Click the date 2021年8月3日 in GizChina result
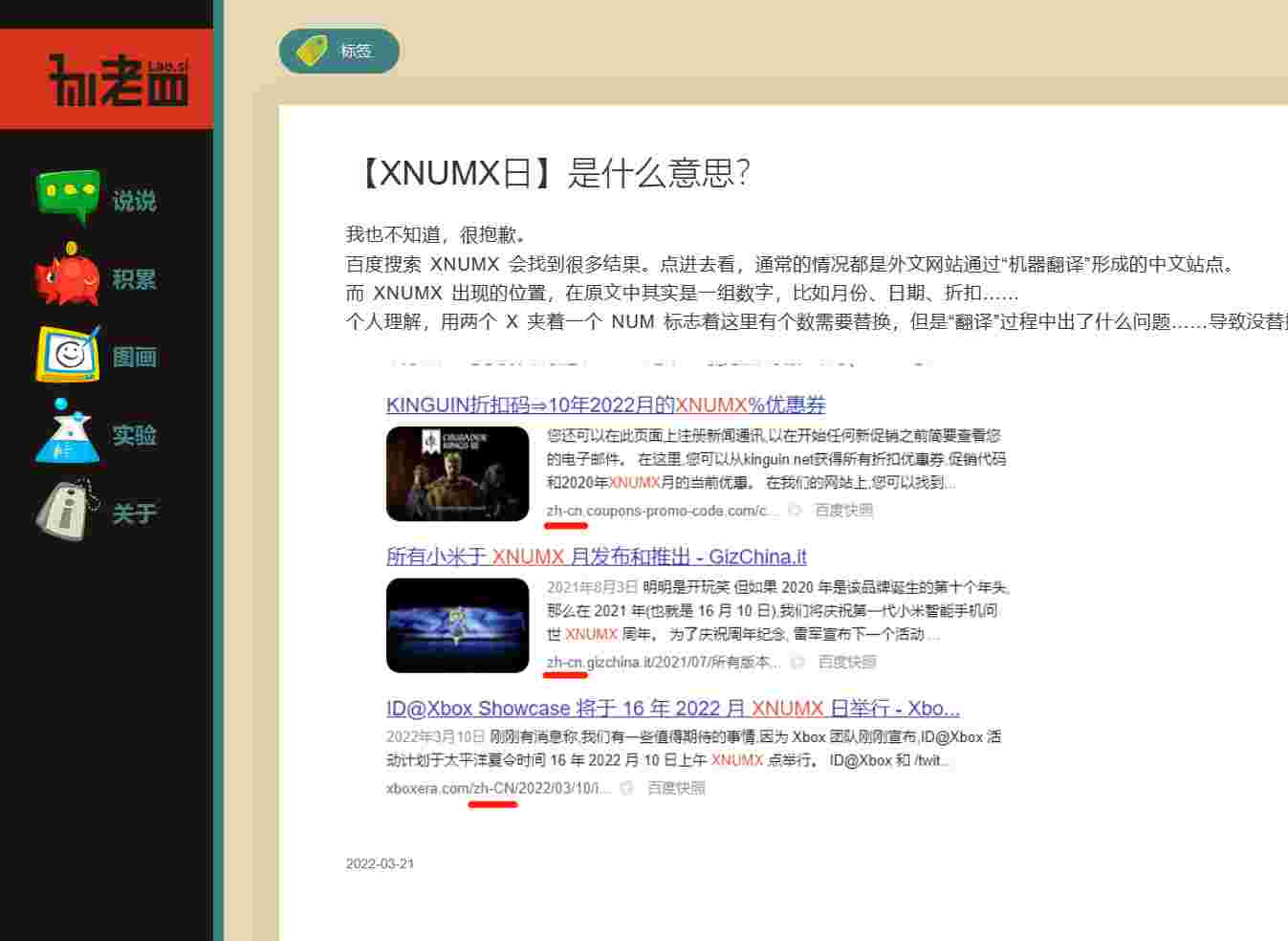Image resolution: width=1288 pixels, height=941 pixels. coord(591,586)
